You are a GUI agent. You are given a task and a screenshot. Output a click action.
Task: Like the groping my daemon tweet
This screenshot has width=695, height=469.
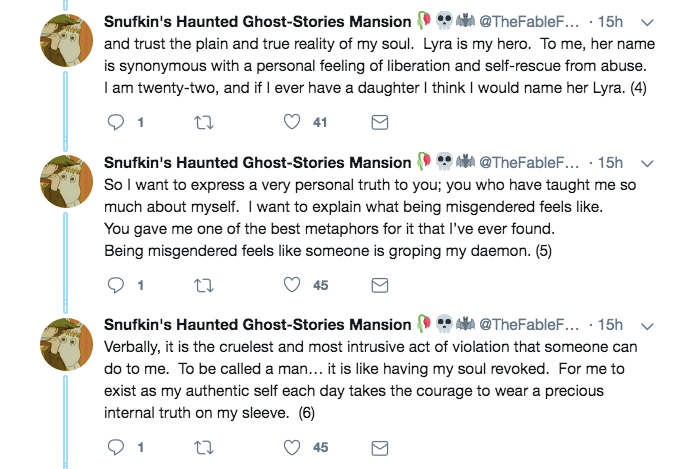(x=292, y=285)
